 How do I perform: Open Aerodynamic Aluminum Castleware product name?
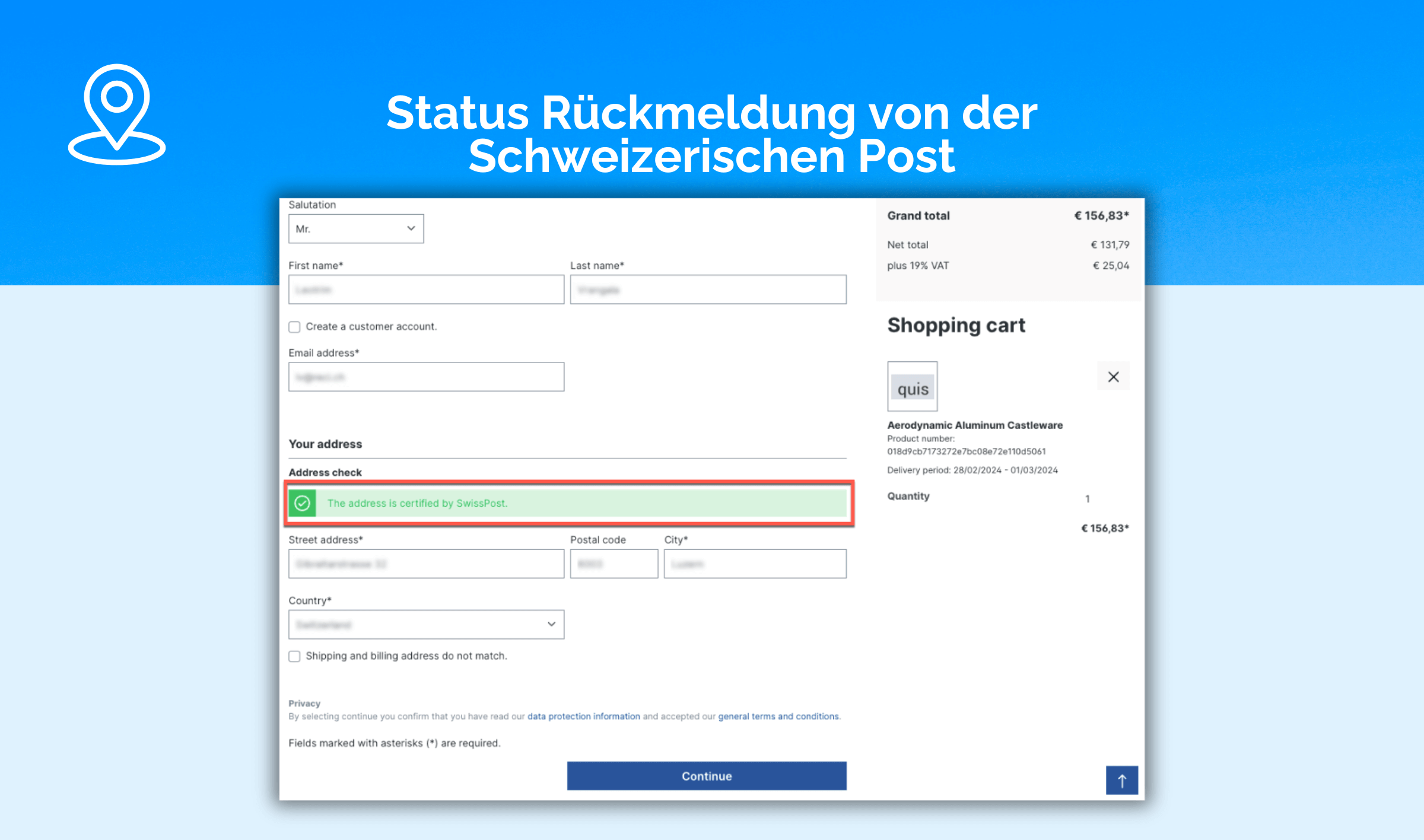975,425
